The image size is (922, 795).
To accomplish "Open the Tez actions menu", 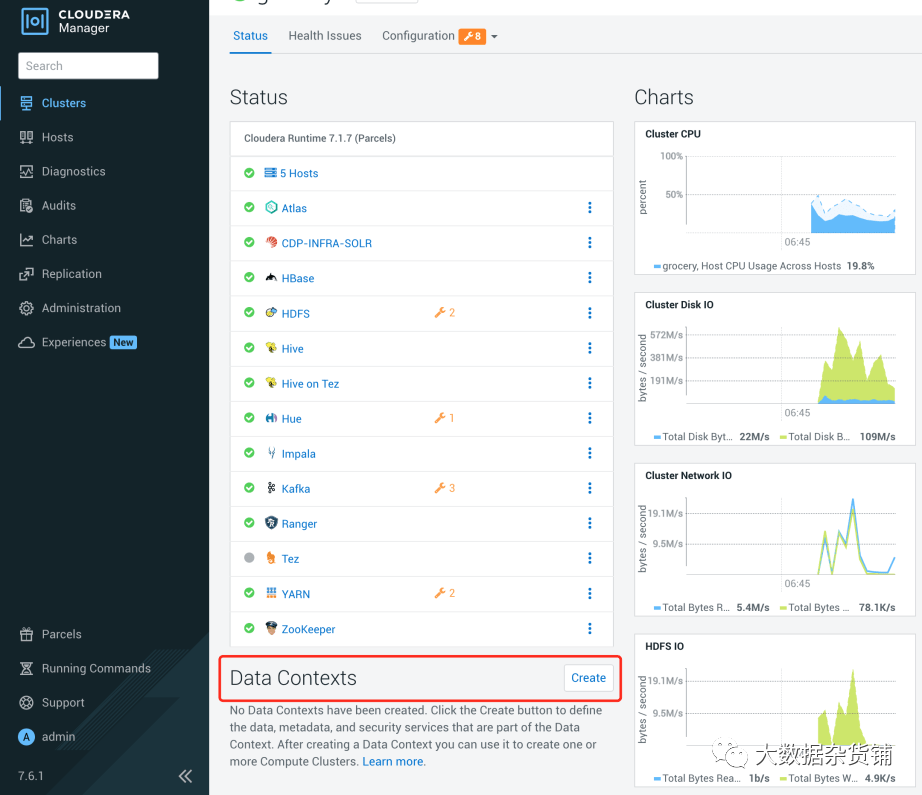I will point(590,558).
